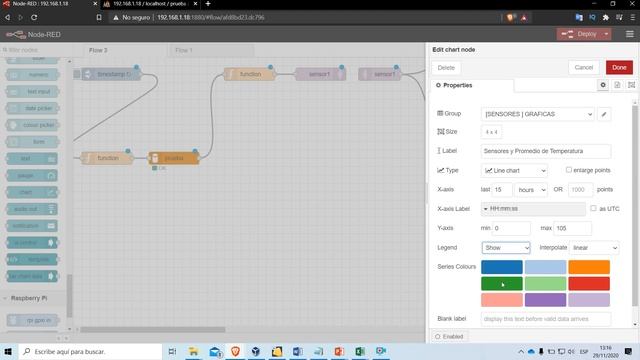Viewport: 640px width, 360px height.
Task: Select the function node beside prueba
Action: 107,158
